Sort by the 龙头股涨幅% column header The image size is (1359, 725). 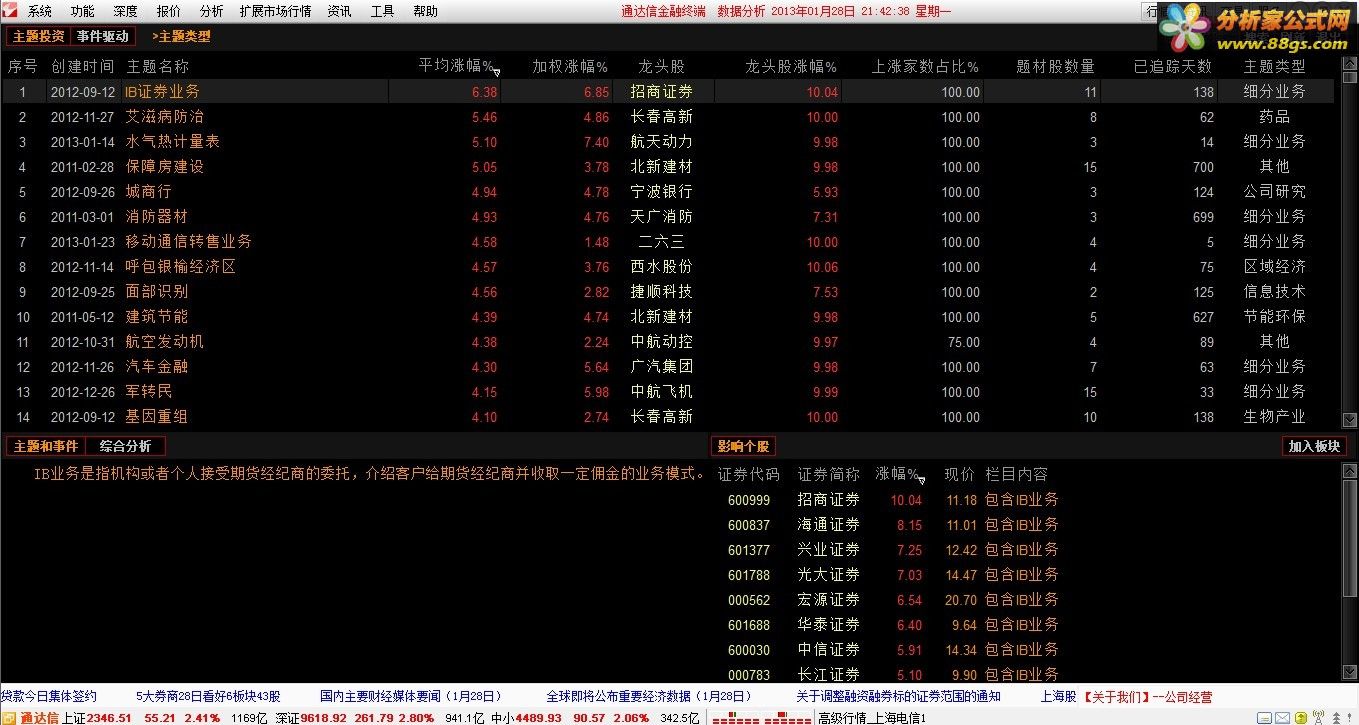click(791, 66)
